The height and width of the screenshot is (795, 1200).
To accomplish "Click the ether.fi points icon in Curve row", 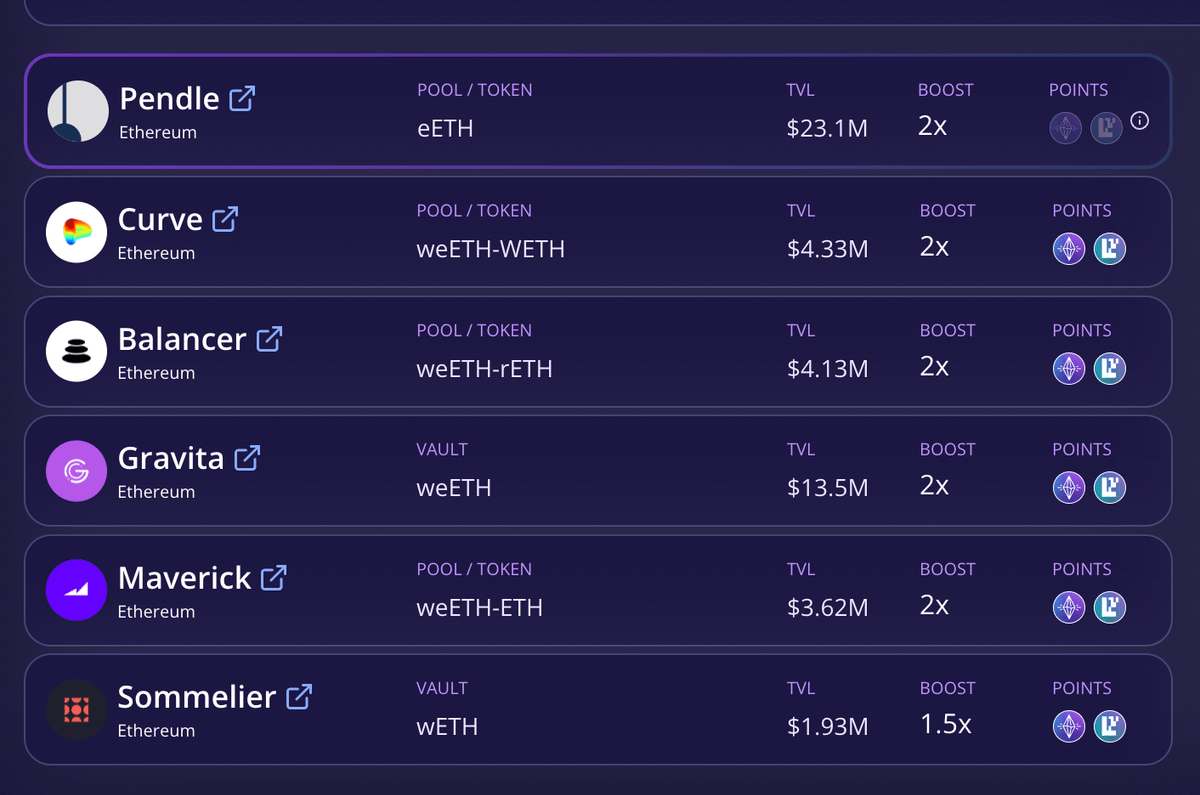I will pyautogui.click(x=1069, y=249).
